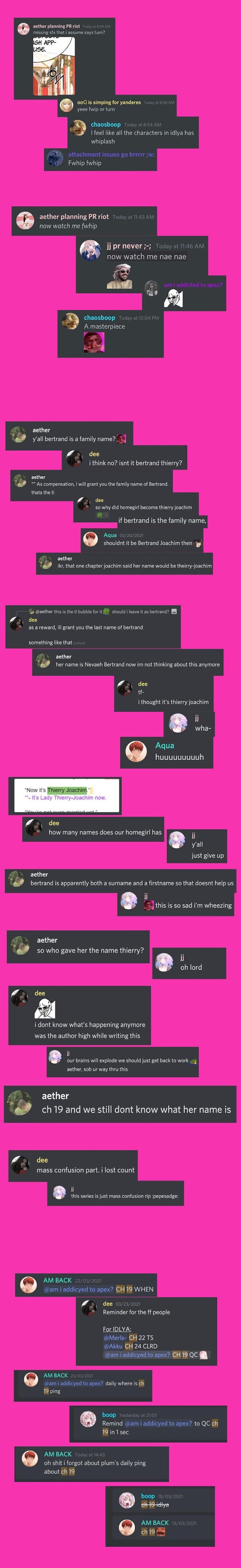
Task: Click the @Akku mention for CH 24 CLRD
Action: (113, 1346)
